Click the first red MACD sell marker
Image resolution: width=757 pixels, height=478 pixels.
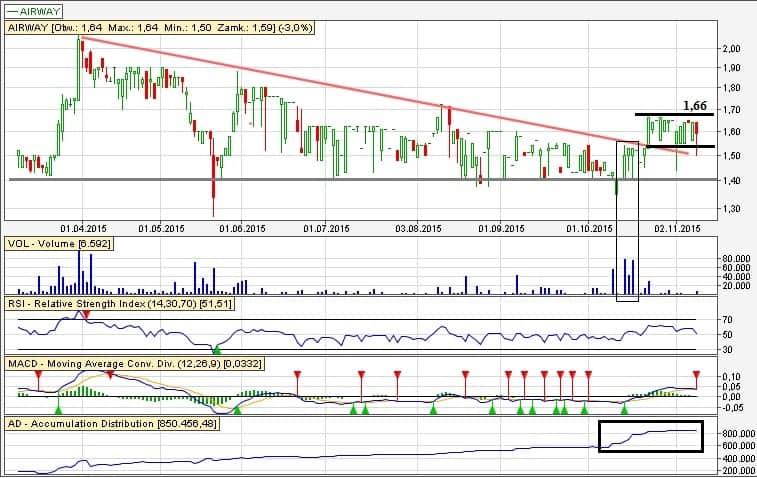click(x=39, y=375)
